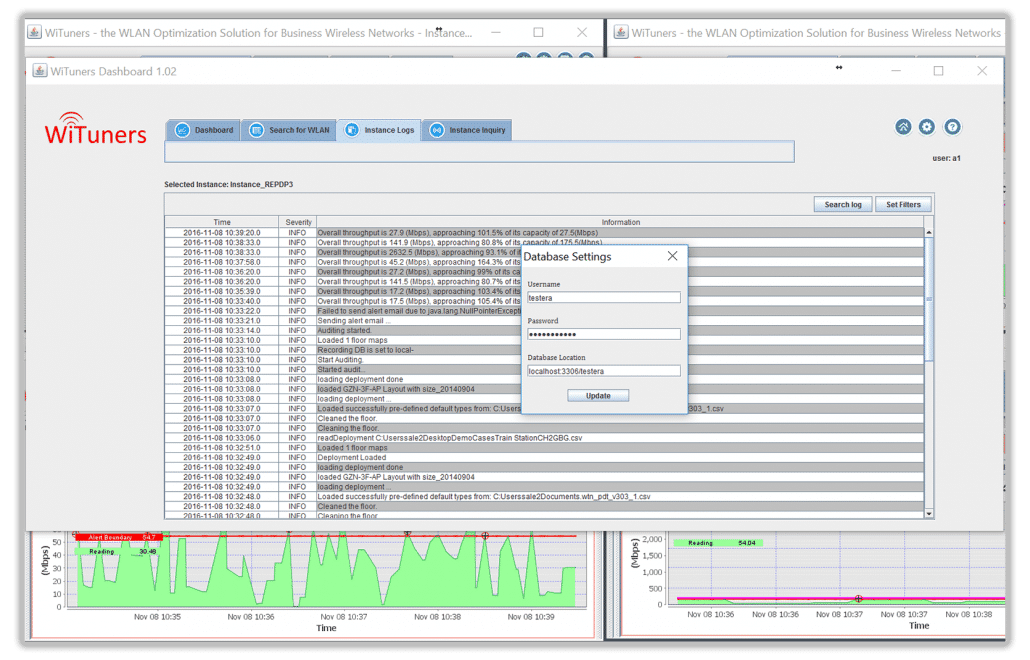Screen dimensions: 1030x660
Task: Close the Database Settings dialog
Action: click(x=672, y=256)
